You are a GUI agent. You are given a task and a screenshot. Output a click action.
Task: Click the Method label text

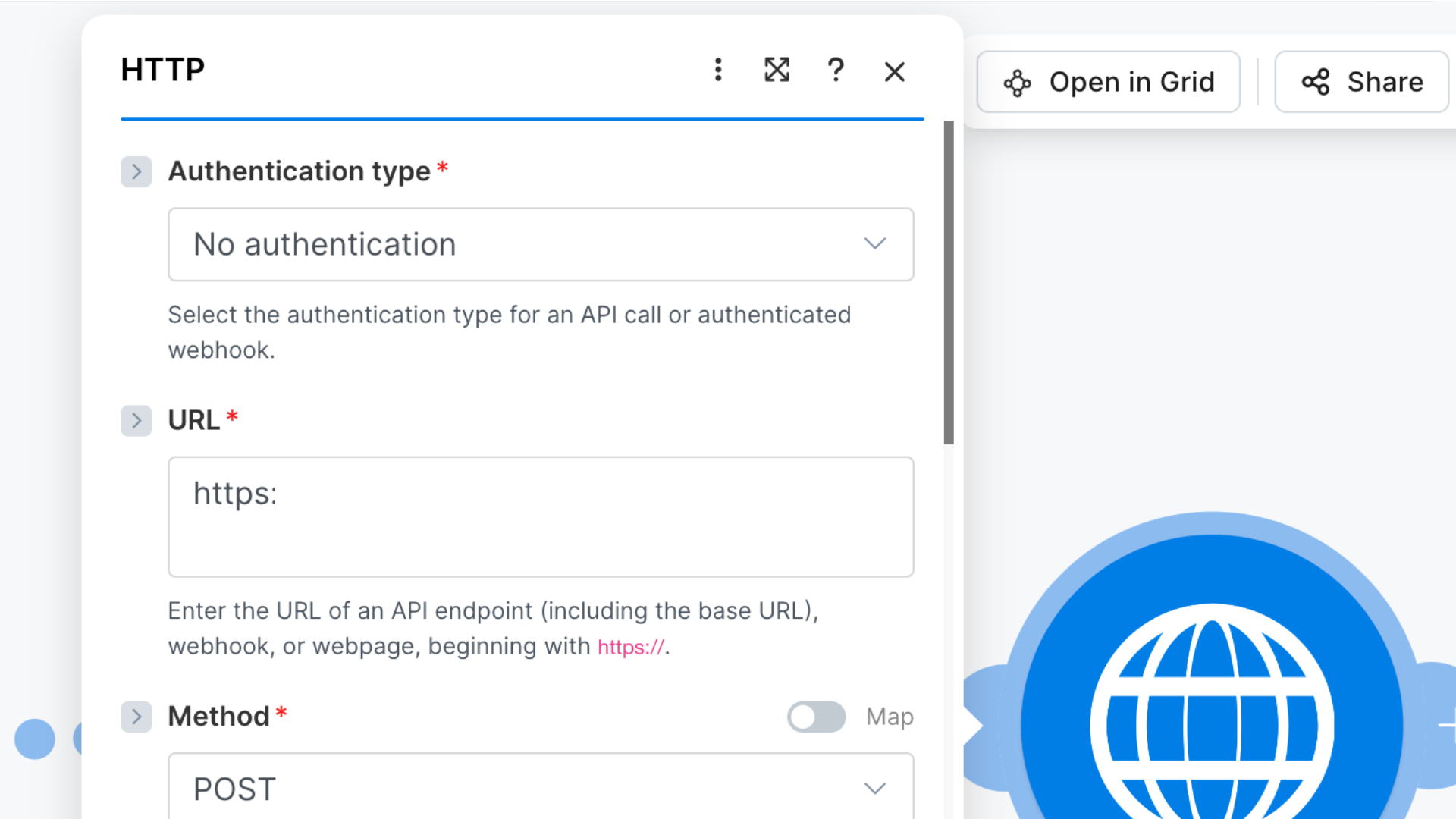point(218,716)
